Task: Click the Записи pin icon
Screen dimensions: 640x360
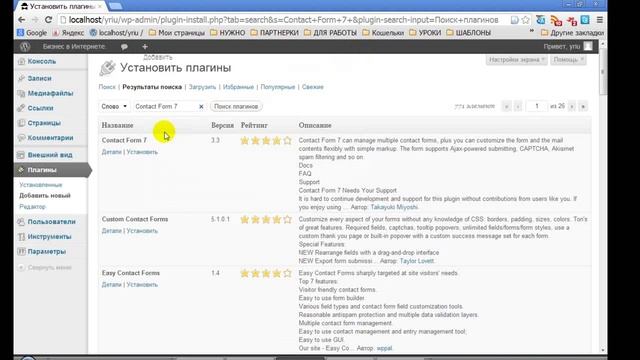Action: point(21,78)
